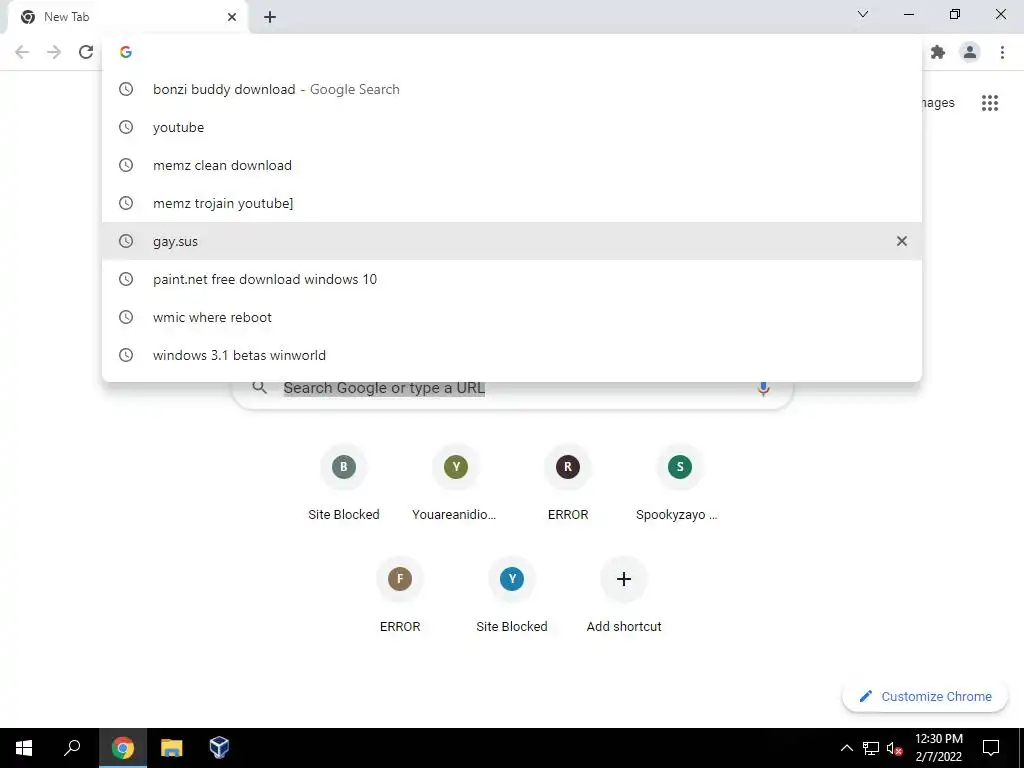Choose the bonzi buddy download suggestion
The width and height of the screenshot is (1024, 768).
coord(512,89)
